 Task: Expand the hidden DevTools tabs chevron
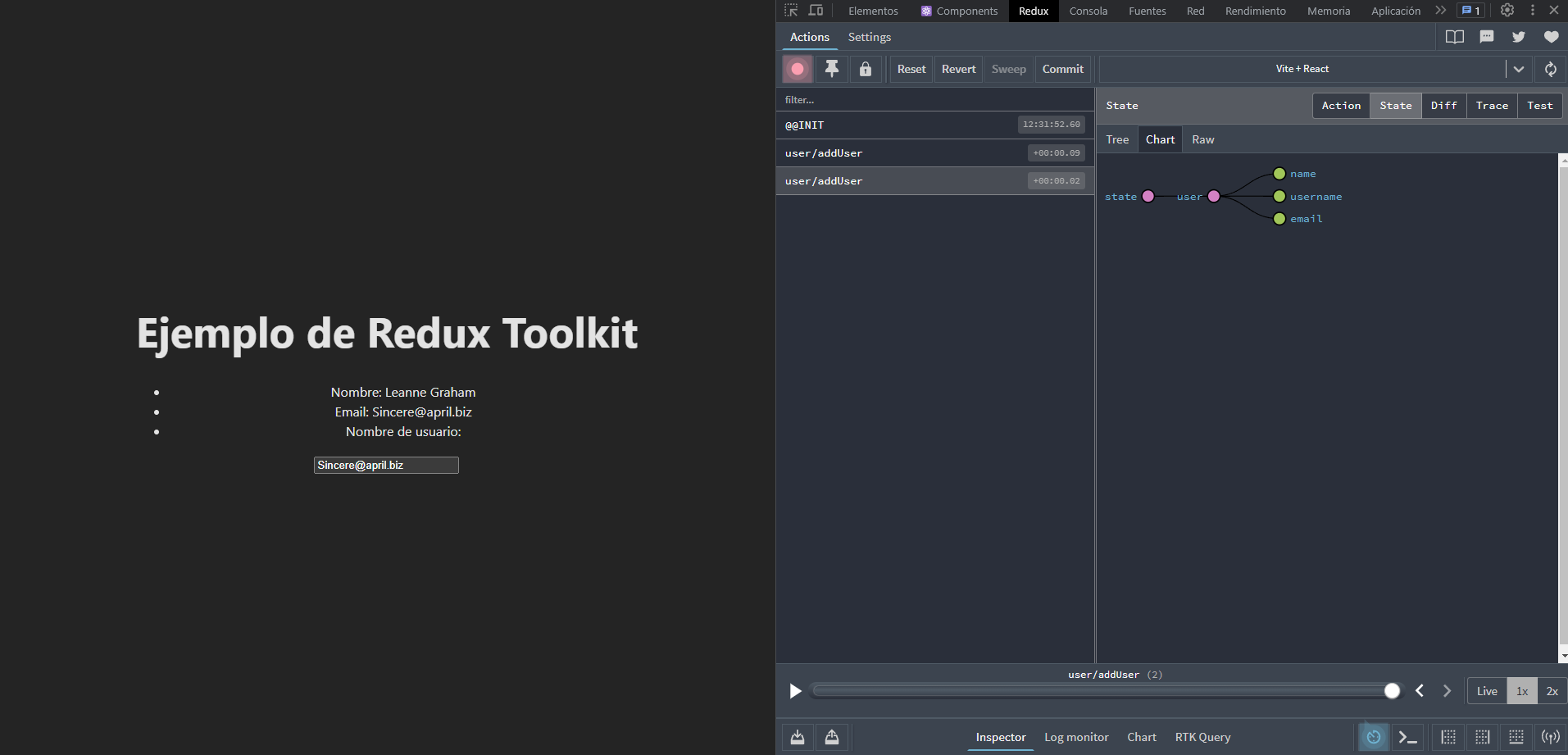tap(1440, 11)
